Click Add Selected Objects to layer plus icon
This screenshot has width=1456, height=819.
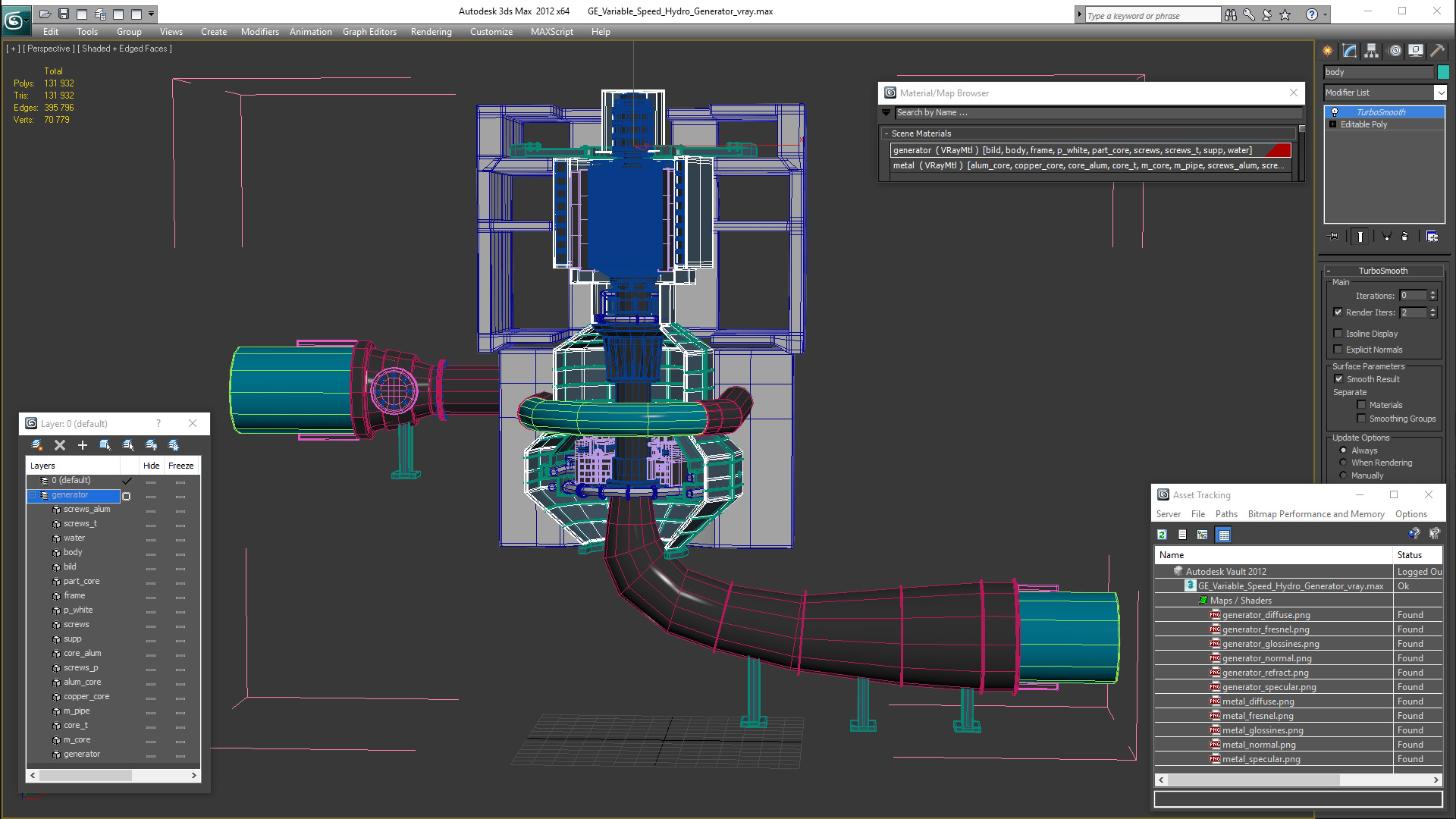coord(83,445)
